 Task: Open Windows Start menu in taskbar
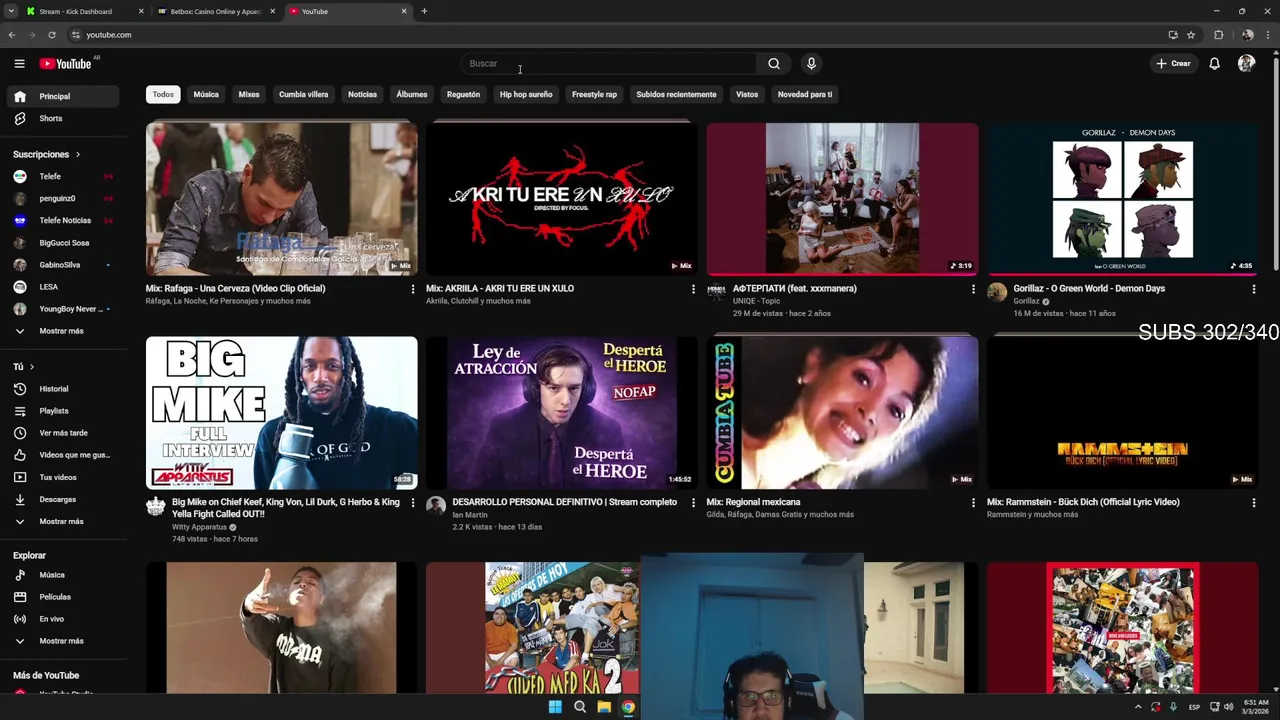pyautogui.click(x=555, y=707)
